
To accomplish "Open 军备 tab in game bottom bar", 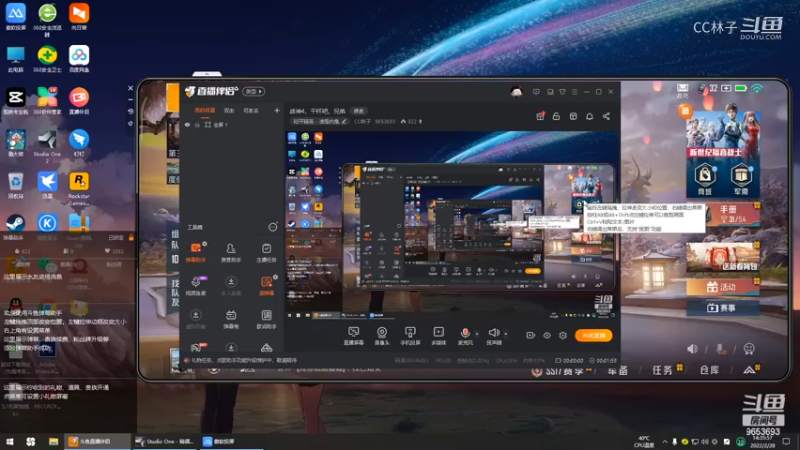I will [617, 370].
